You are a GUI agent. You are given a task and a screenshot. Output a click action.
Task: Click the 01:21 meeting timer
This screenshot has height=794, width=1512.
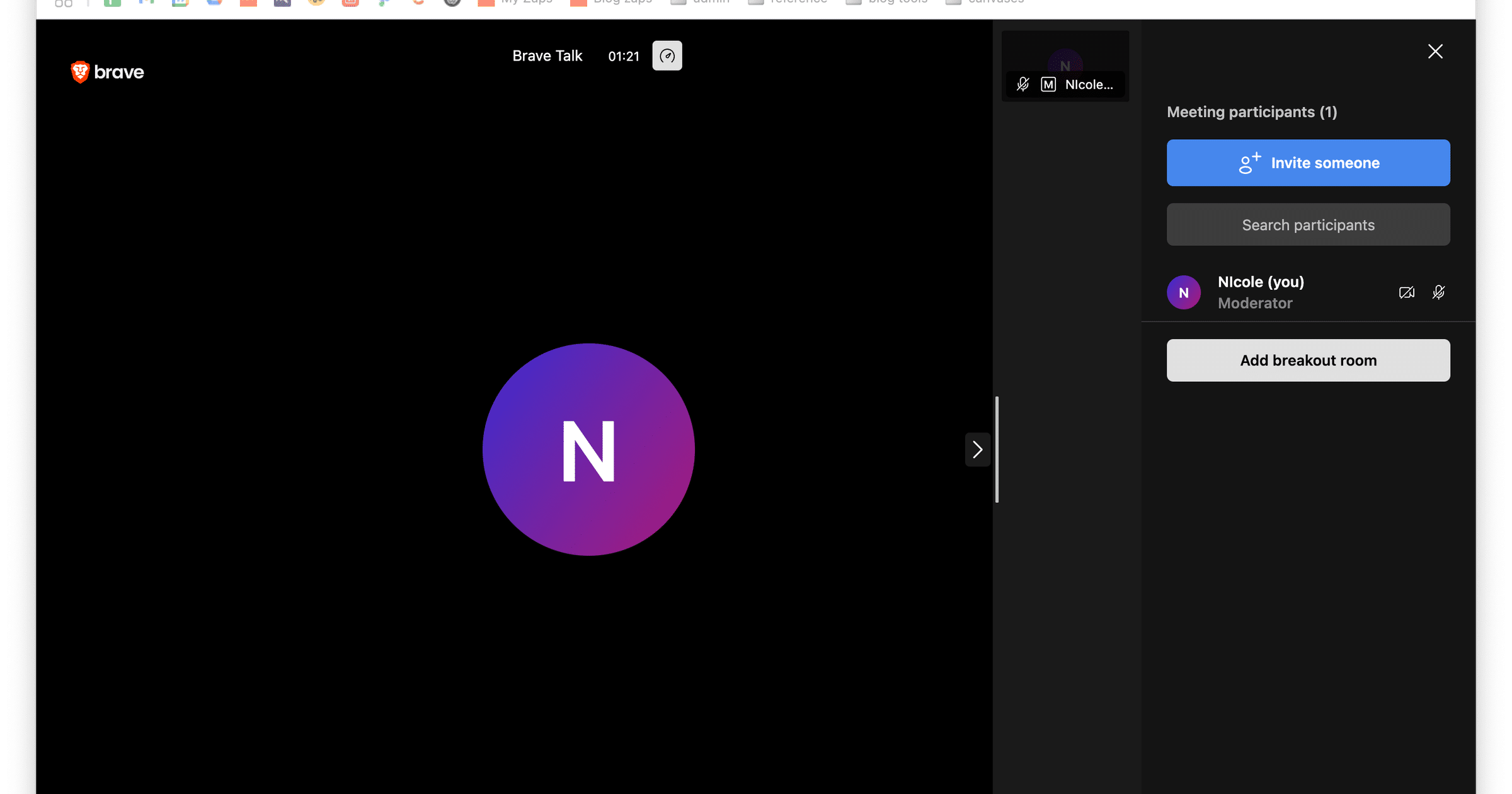click(624, 57)
